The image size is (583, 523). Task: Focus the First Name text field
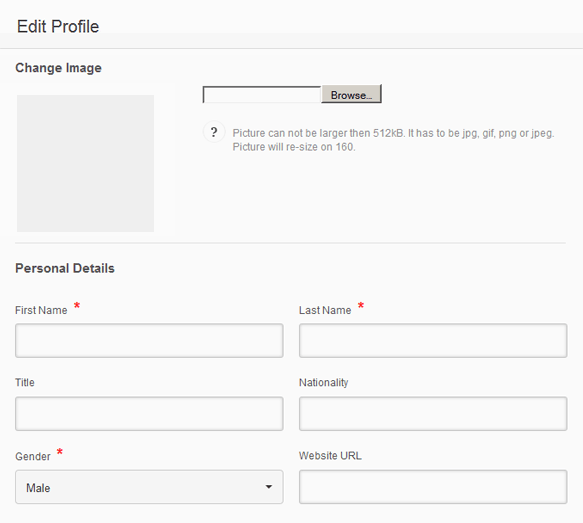[149, 340]
